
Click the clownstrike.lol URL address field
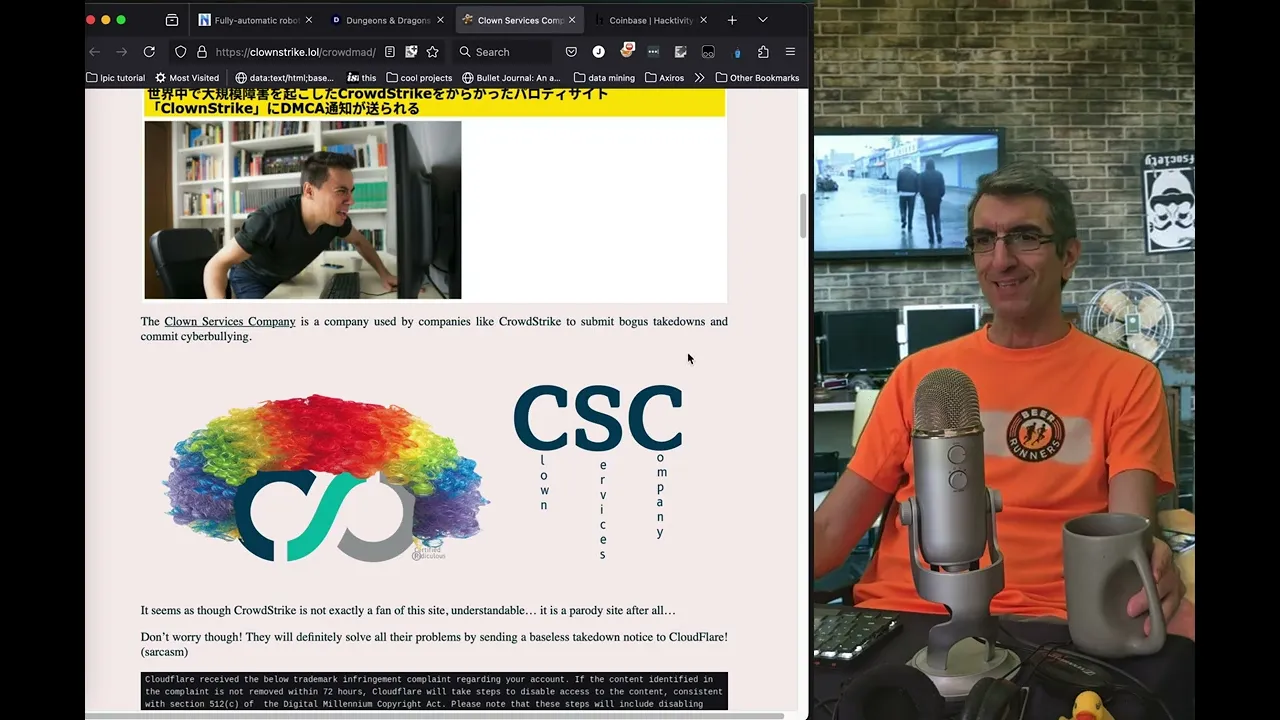[296, 52]
